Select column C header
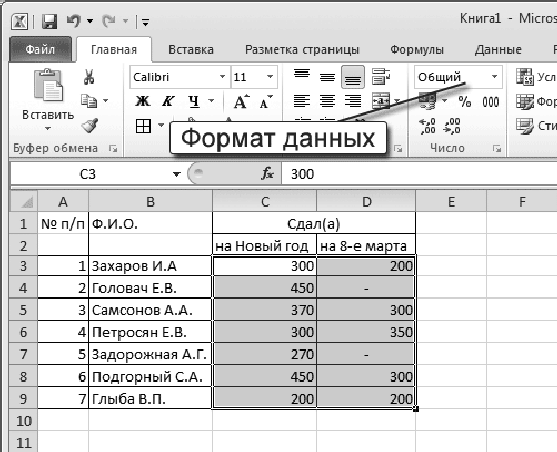The image size is (557, 452). click(x=264, y=201)
